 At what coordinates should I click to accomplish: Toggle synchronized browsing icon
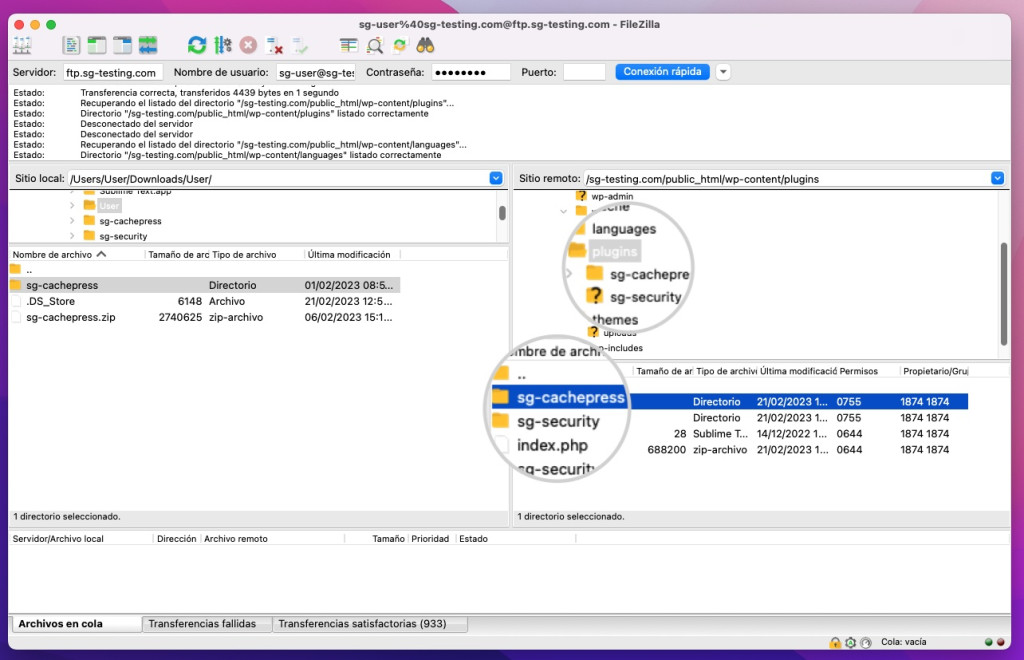click(x=400, y=46)
